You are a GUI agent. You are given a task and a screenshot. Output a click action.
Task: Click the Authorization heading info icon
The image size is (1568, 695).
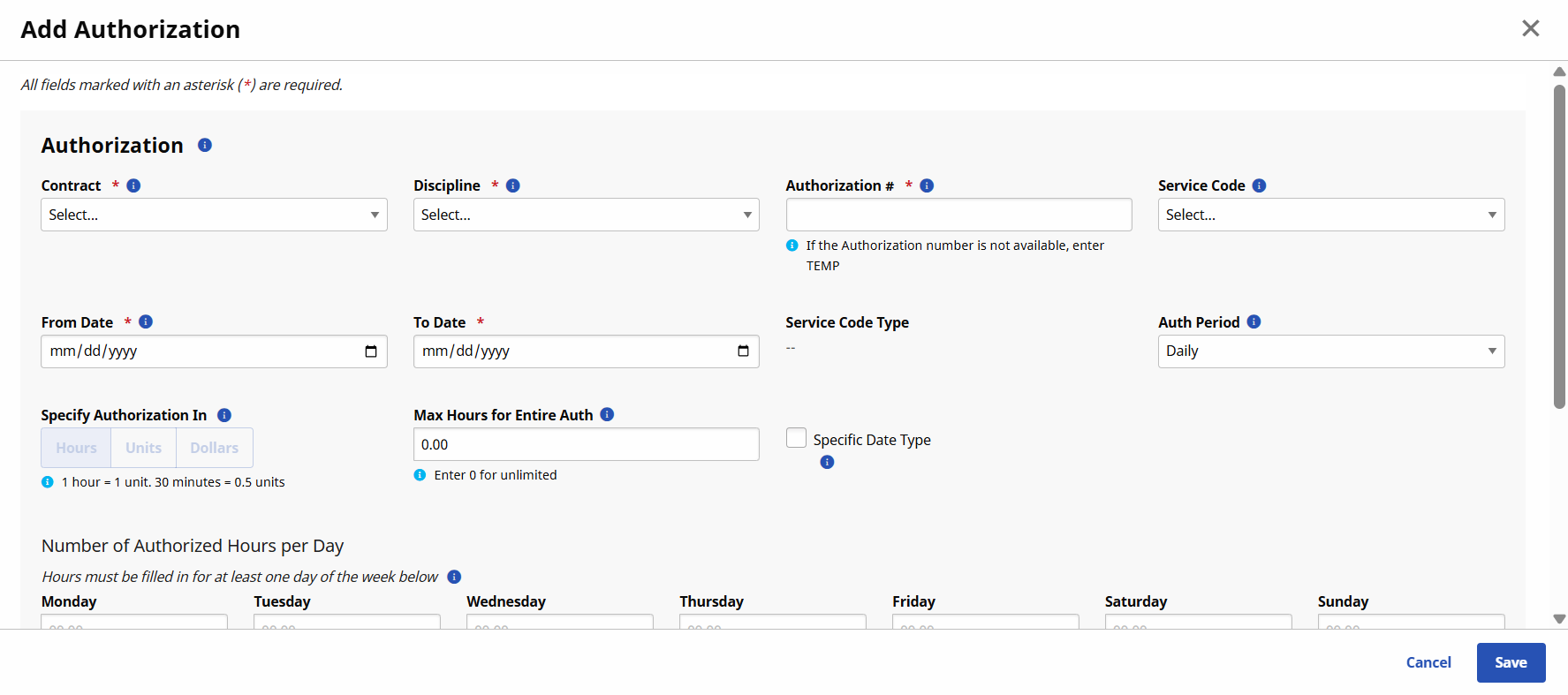pos(205,145)
